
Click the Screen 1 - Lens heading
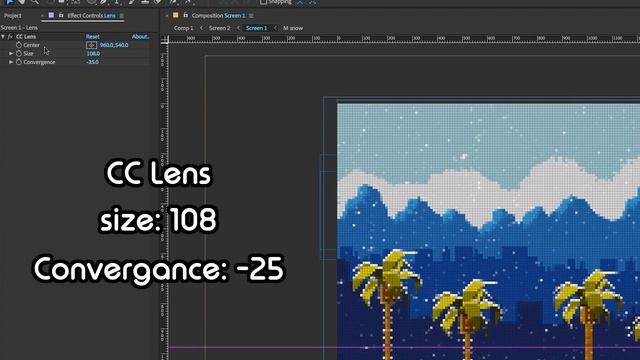19,28
